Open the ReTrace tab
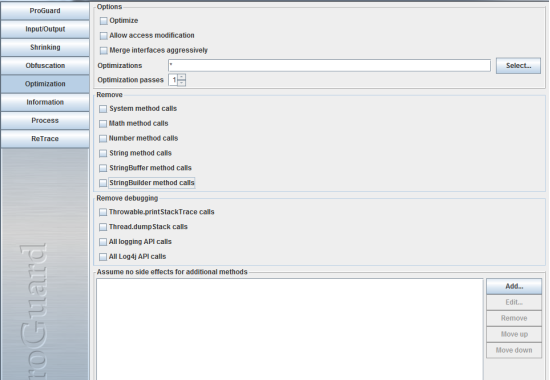The width and height of the screenshot is (550, 380). pos(45,139)
